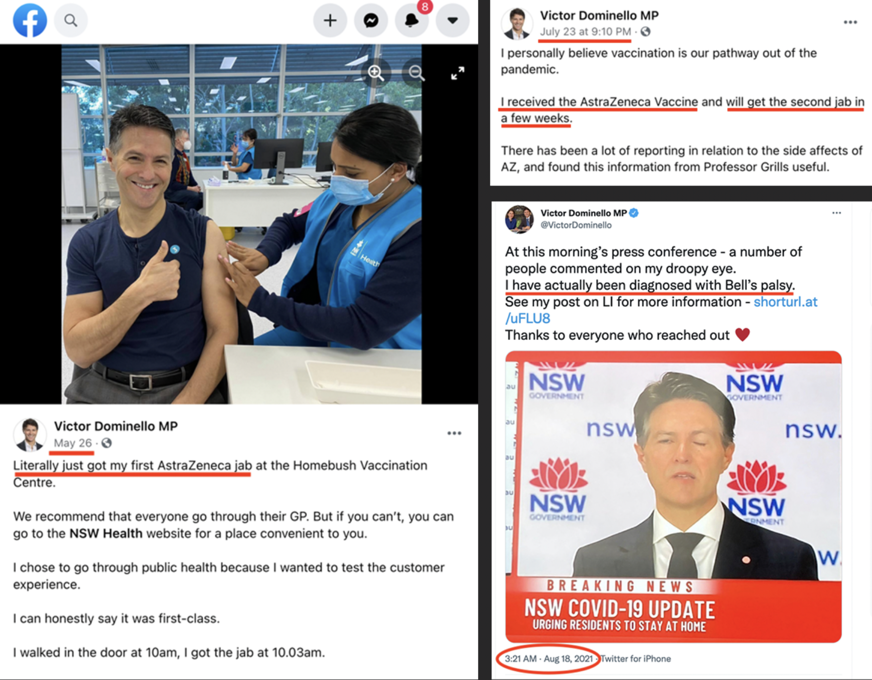Open the create plus button
The width and height of the screenshot is (872, 680).
click(x=330, y=21)
